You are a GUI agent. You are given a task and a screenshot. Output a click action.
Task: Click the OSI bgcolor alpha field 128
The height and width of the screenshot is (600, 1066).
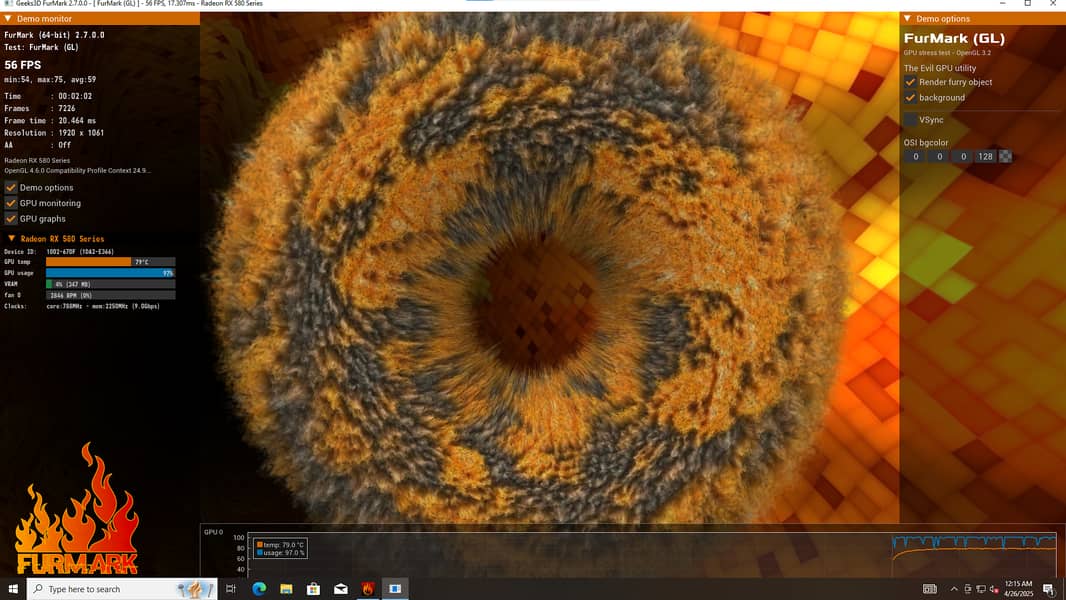[985, 156]
